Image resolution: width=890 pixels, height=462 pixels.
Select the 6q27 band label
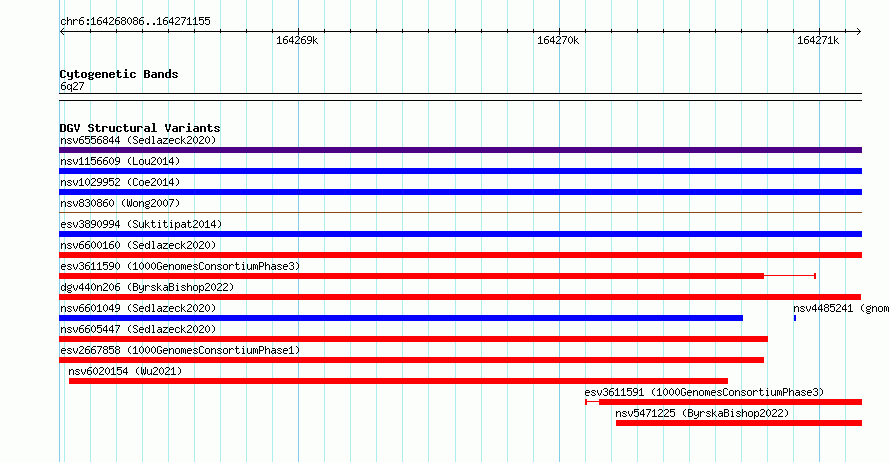point(72,86)
